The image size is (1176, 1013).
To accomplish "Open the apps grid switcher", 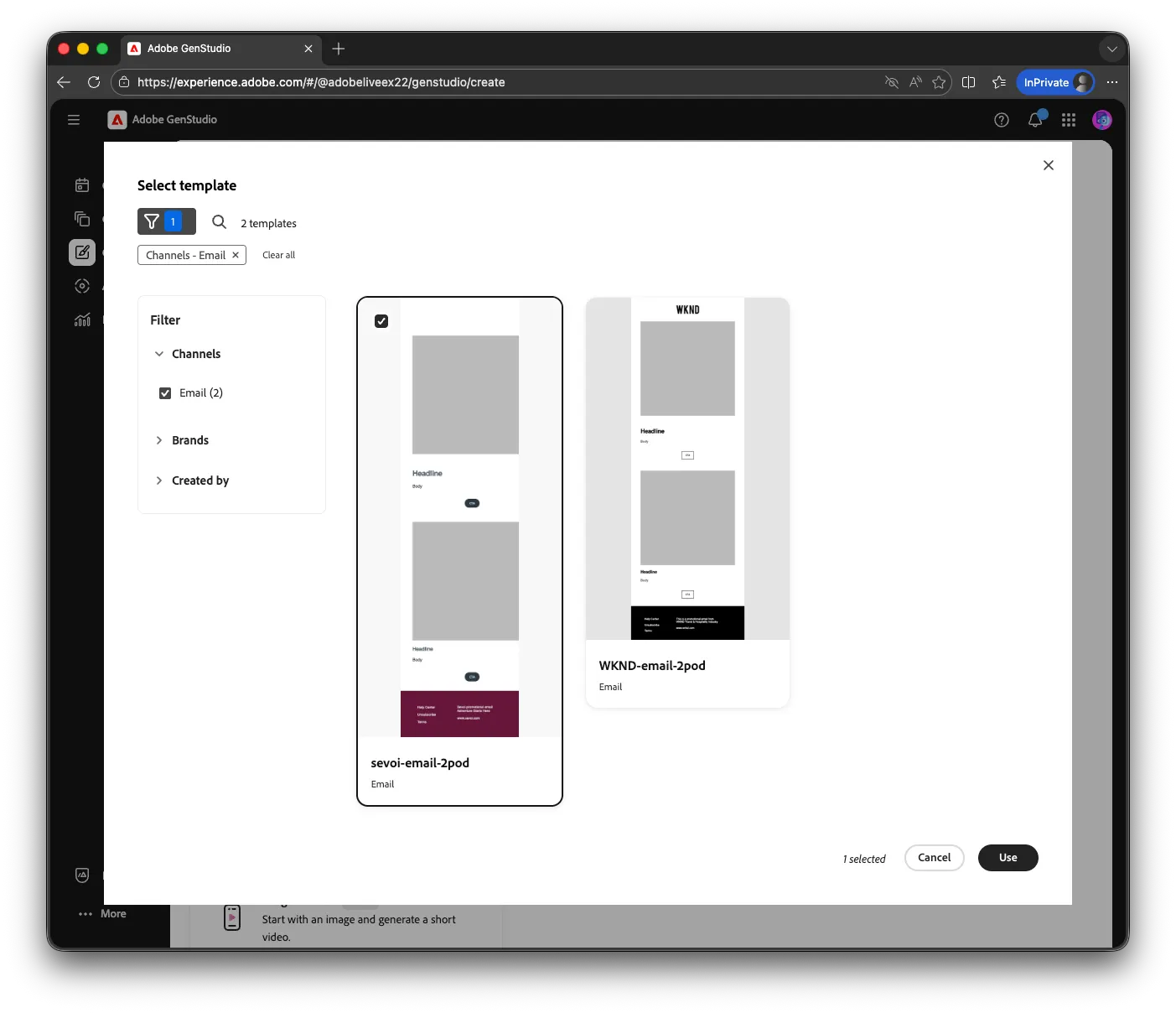I will pyautogui.click(x=1069, y=120).
